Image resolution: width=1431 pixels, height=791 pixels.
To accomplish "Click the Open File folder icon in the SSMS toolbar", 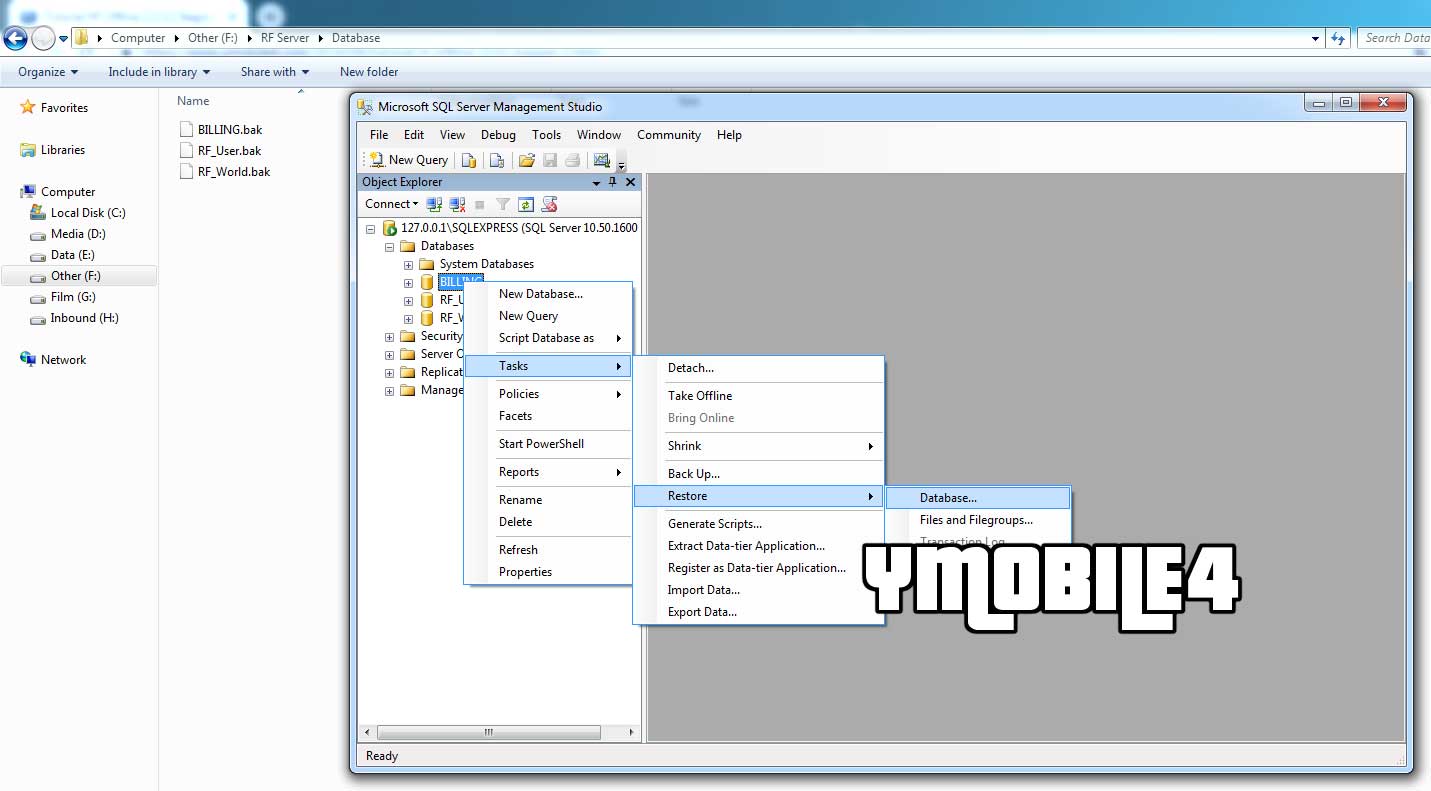I will [x=527, y=160].
